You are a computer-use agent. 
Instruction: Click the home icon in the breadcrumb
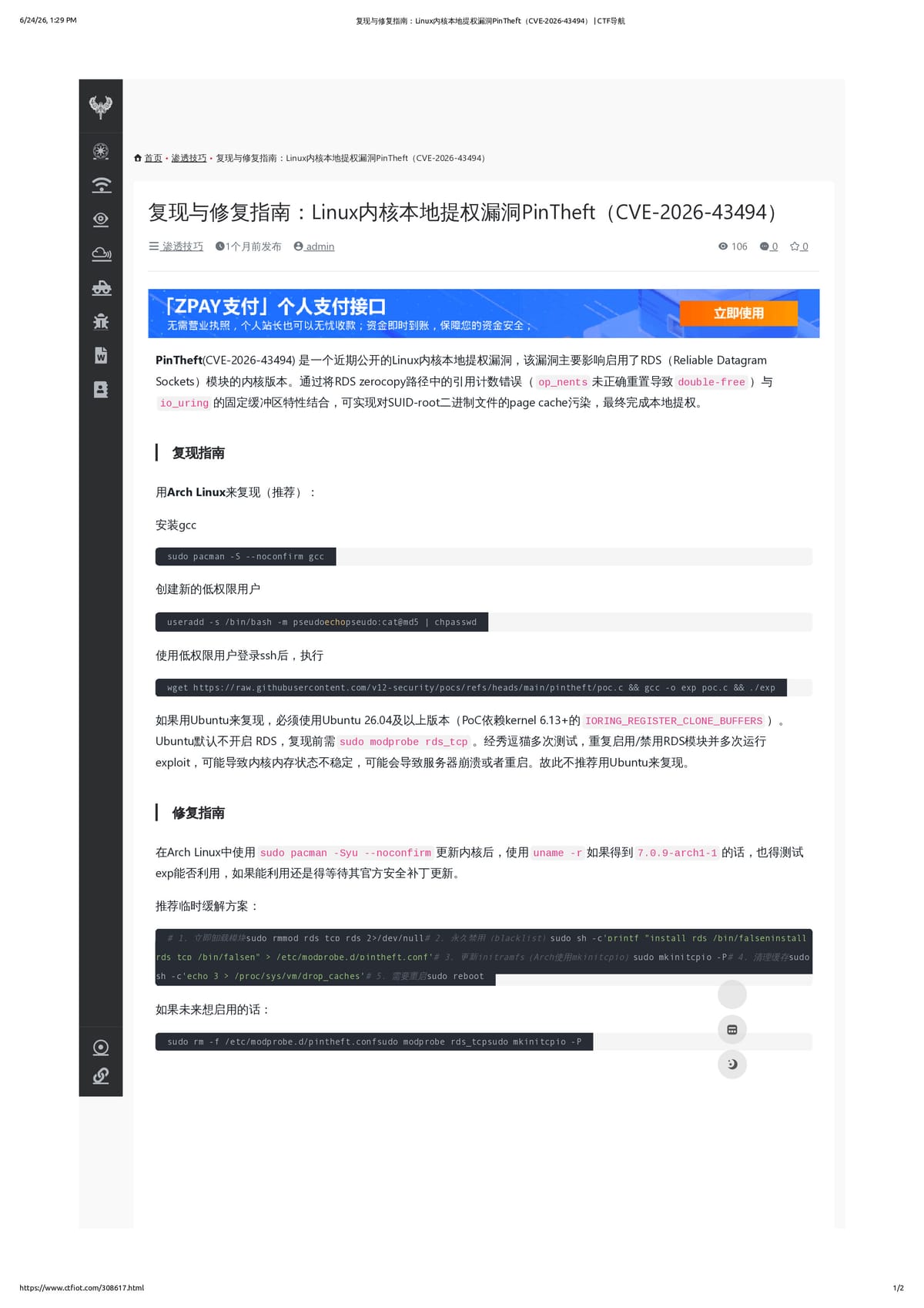click(138, 158)
